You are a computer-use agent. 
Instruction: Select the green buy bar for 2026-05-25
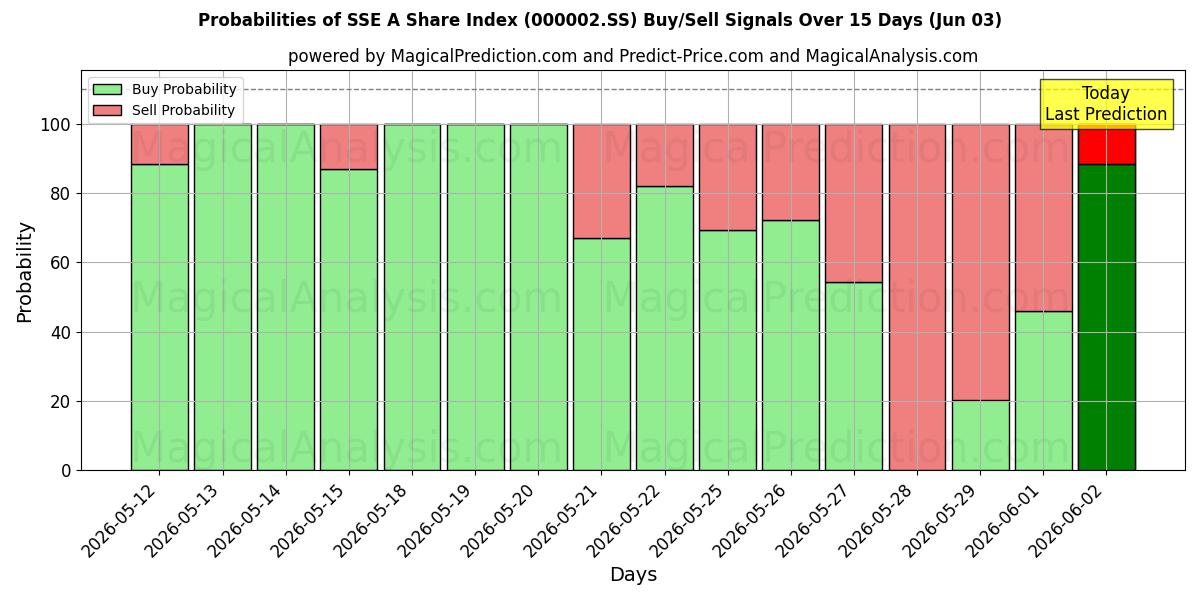(728, 350)
